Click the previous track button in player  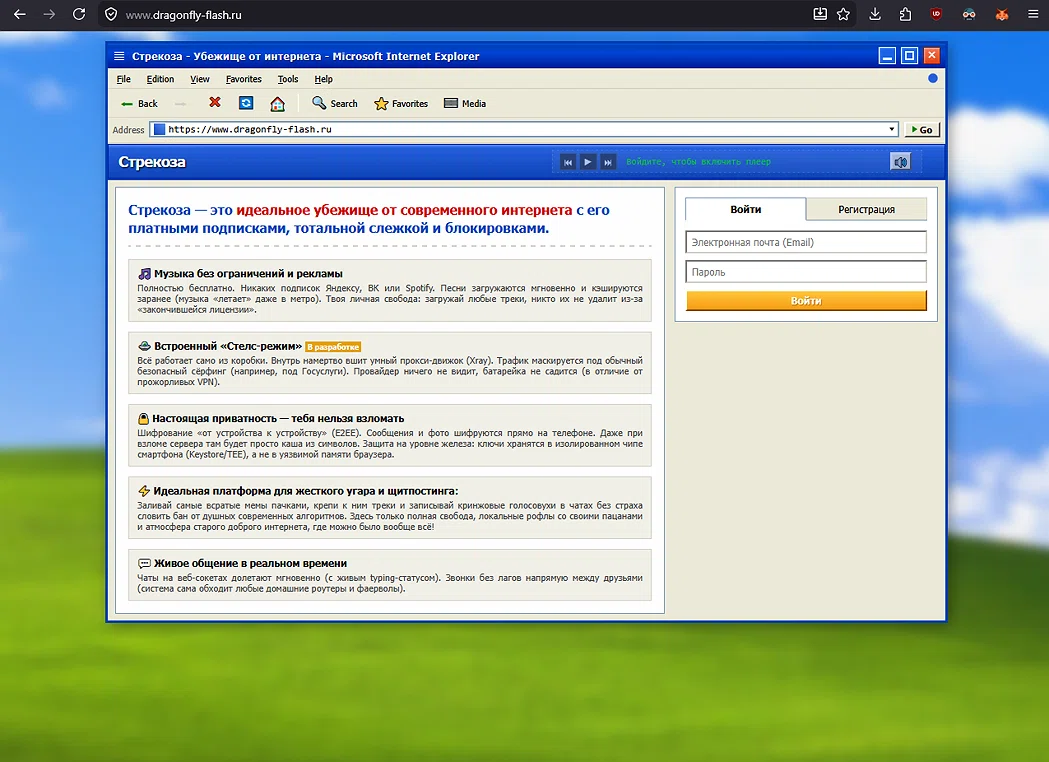pyautogui.click(x=567, y=162)
